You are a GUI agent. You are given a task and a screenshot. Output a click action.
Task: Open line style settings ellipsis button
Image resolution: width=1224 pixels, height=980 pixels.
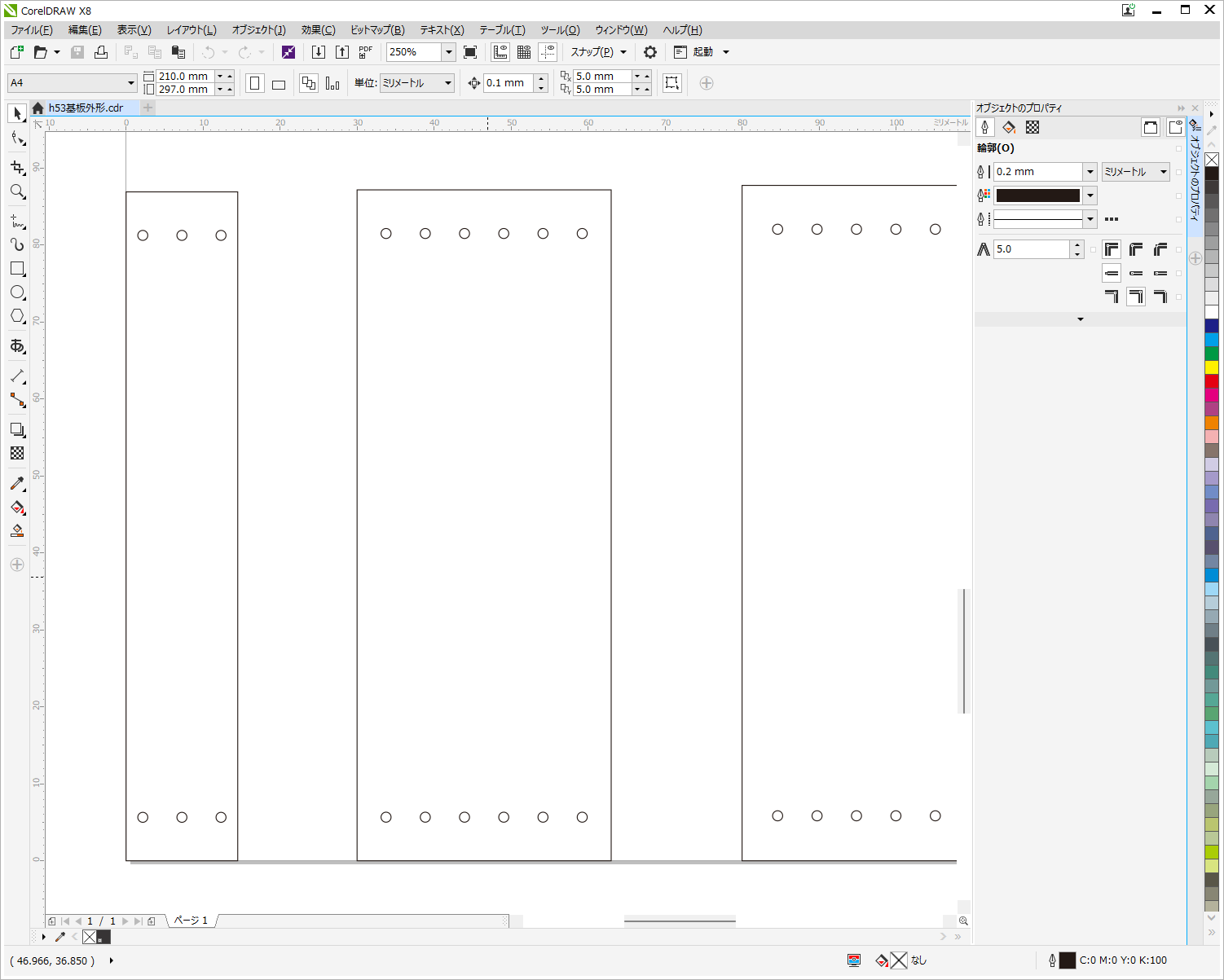(x=1112, y=219)
